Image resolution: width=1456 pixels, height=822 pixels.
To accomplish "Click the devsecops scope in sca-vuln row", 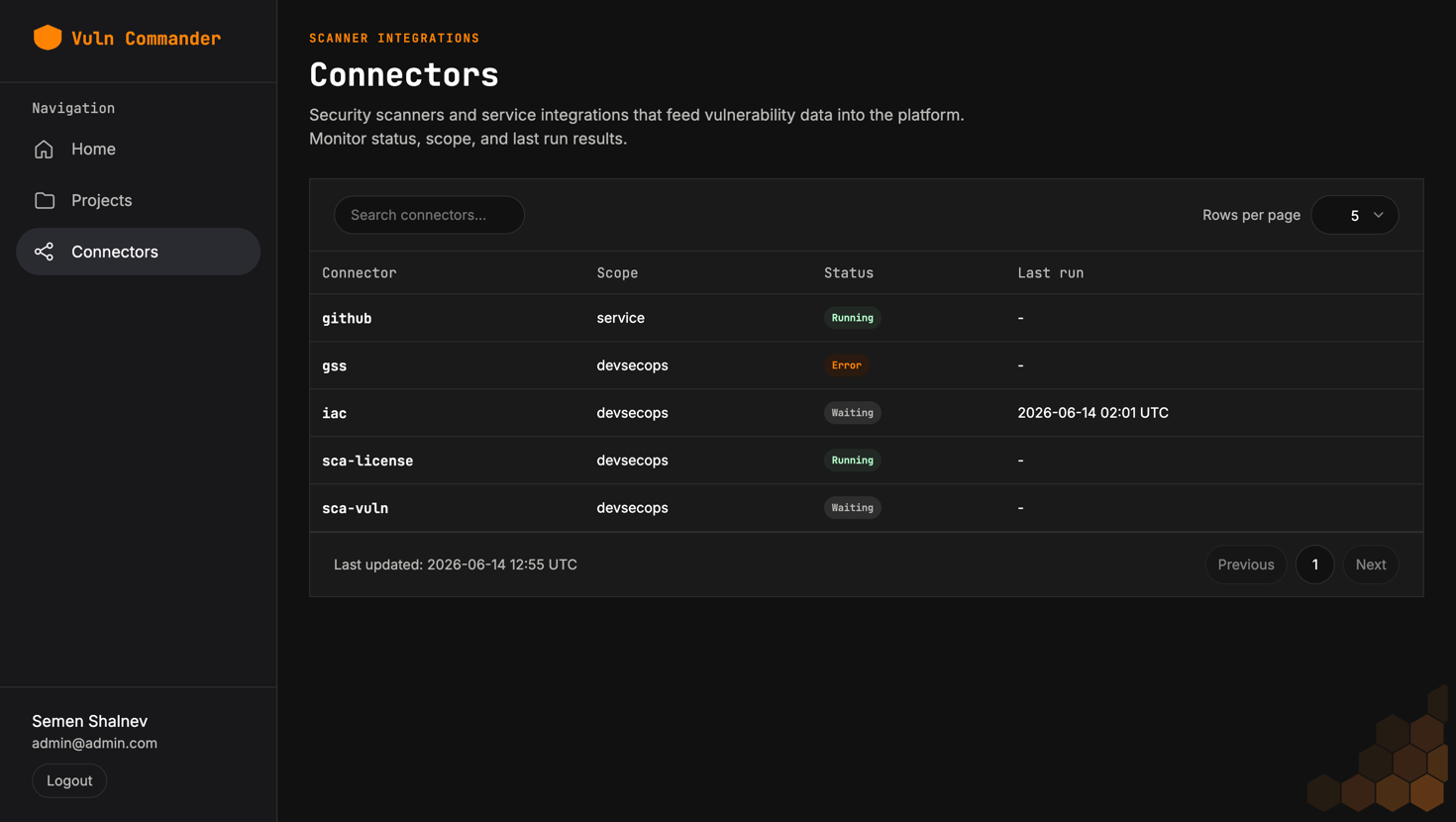I will (x=632, y=508).
